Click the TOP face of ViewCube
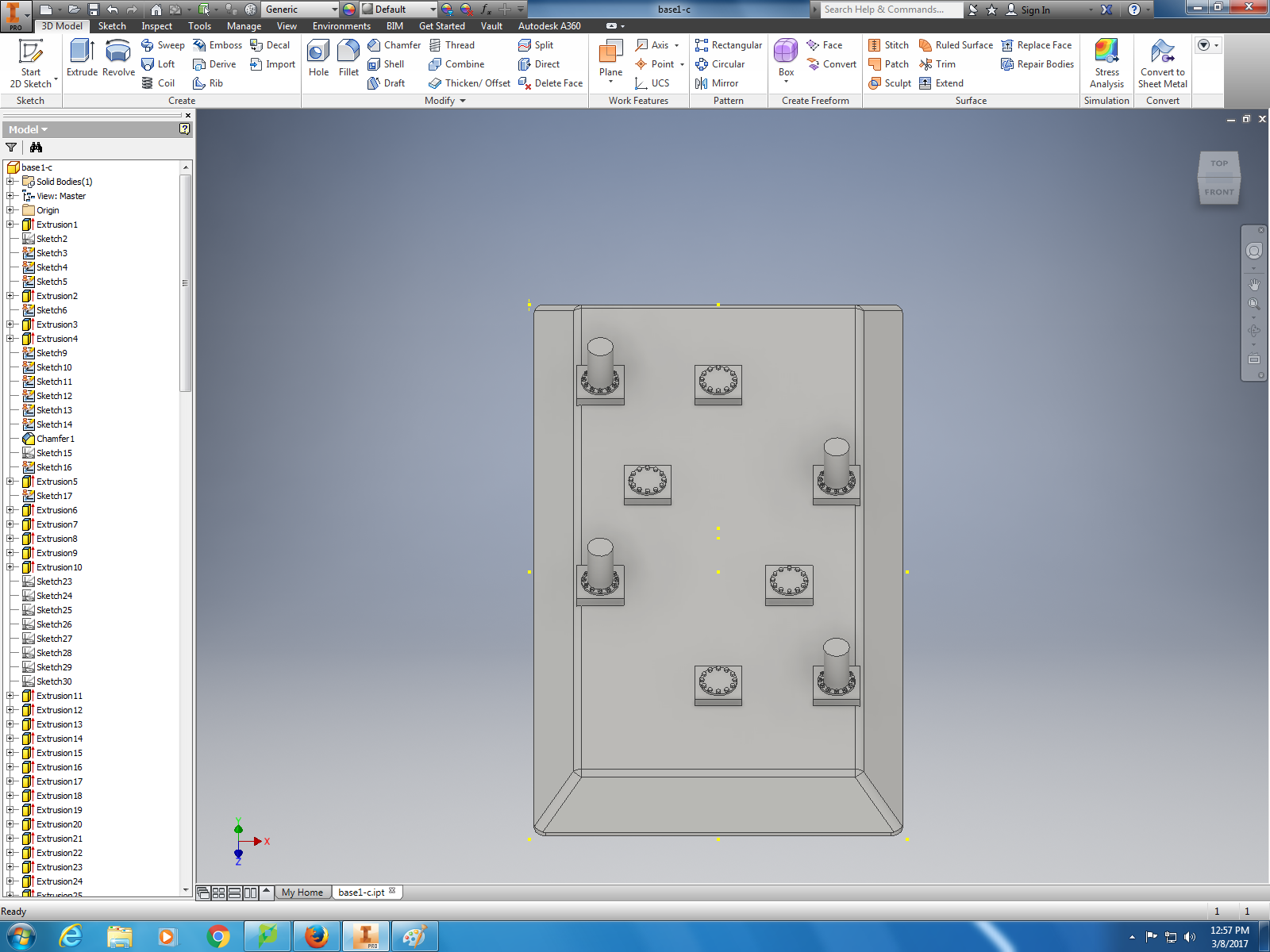The height and width of the screenshot is (952, 1270). tap(1219, 163)
